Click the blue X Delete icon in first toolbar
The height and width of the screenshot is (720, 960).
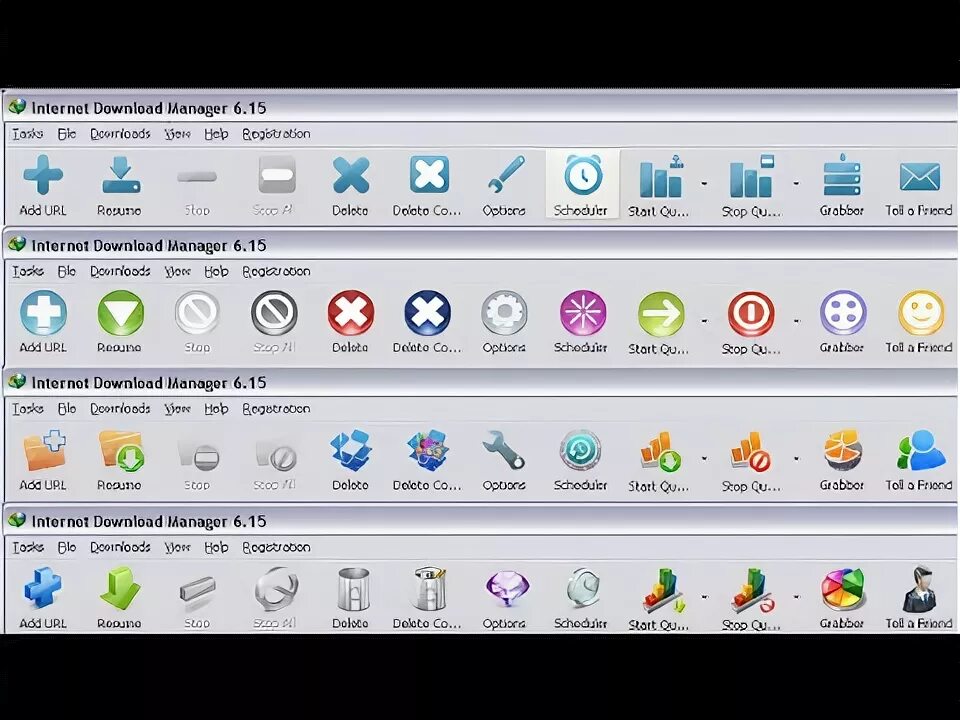coord(351,175)
